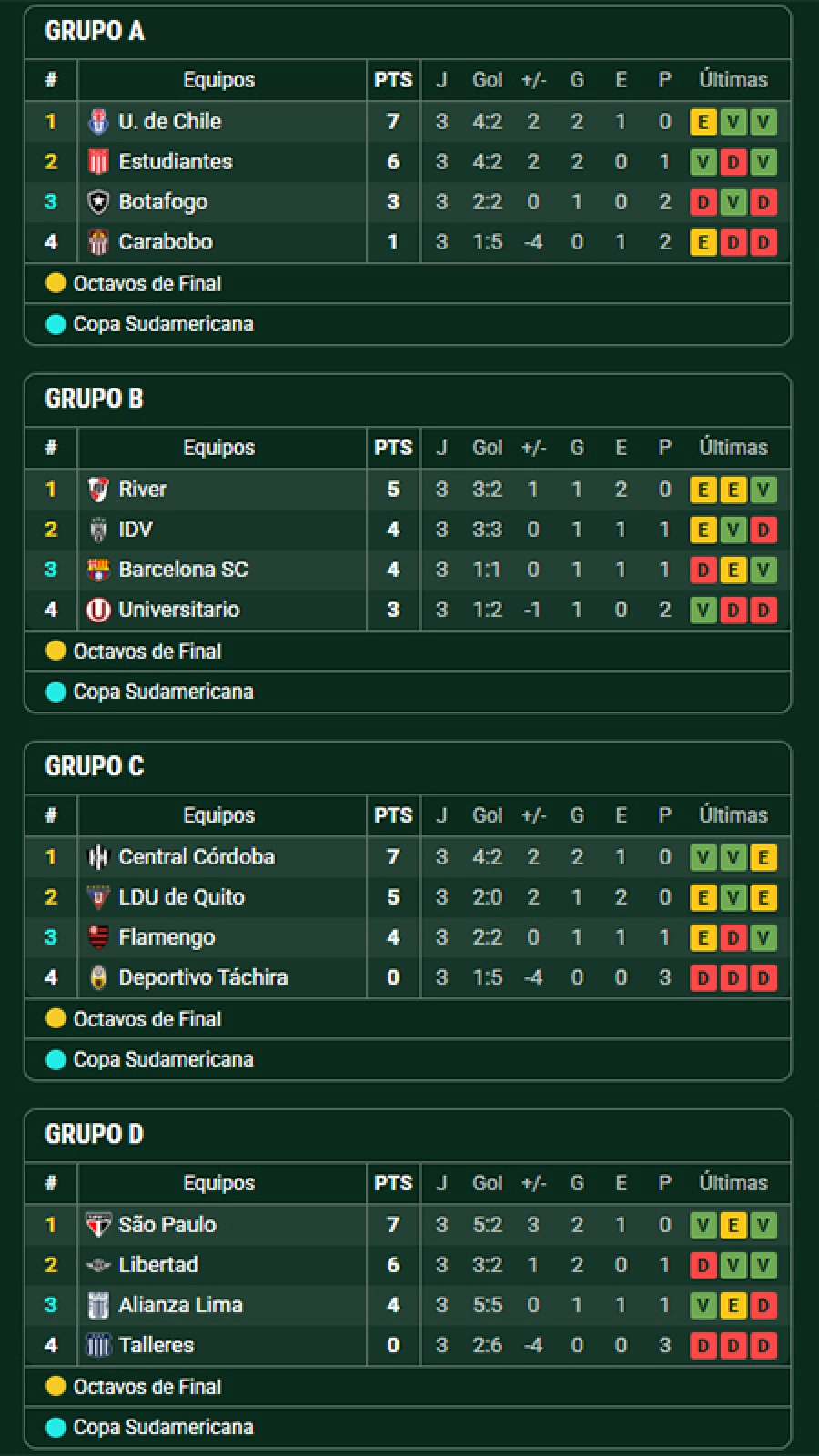Open the Alianza Lima team page
Viewport: 819px width, 1456px height.
(181, 1305)
